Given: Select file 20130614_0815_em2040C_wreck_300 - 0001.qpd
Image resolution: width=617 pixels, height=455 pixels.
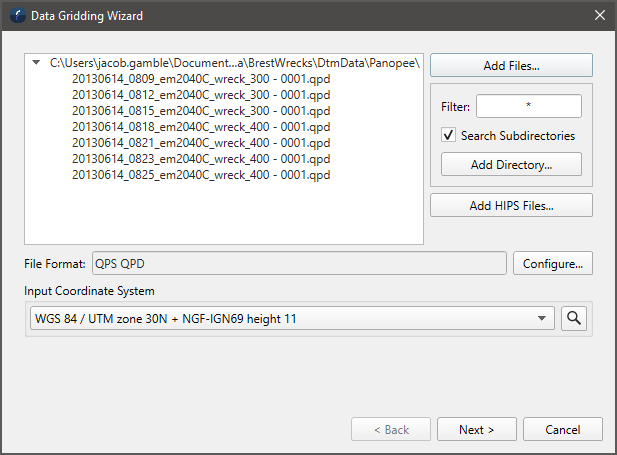Looking at the screenshot, I should pos(201,110).
